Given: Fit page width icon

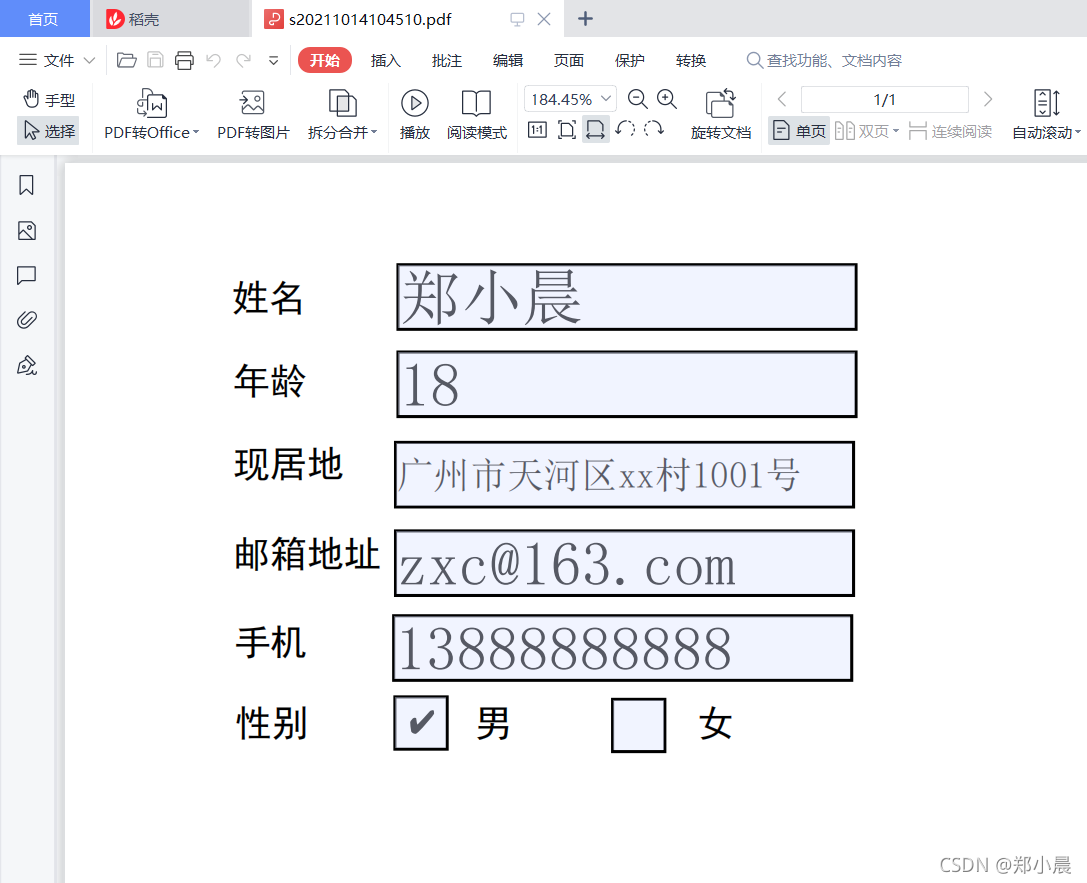Looking at the screenshot, I should click(595, 130).
